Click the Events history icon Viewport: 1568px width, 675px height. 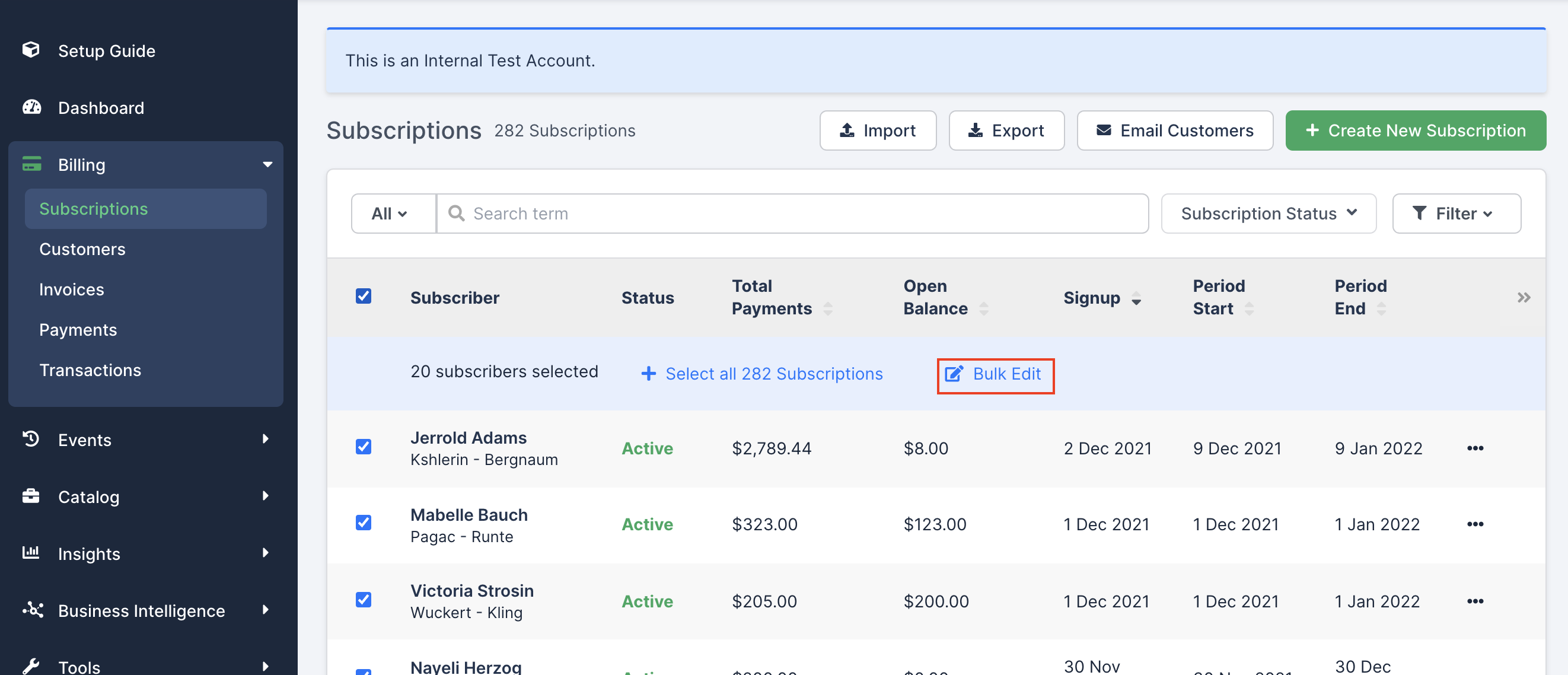(x=31, y=439)
